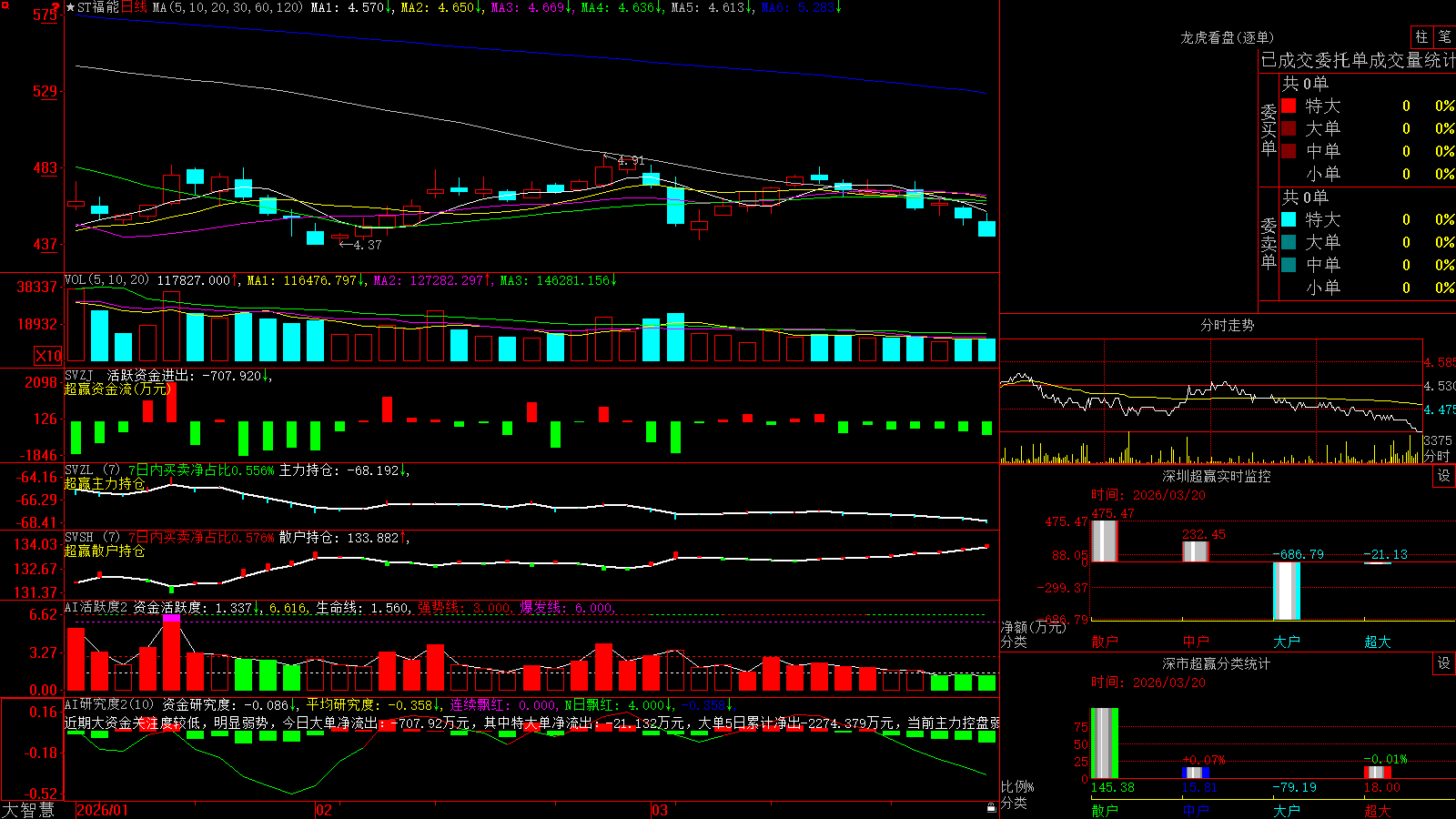Viewport: 1456px width, 819px height.
Task: Click the X10 volume scale box
Action: [48, 356]
